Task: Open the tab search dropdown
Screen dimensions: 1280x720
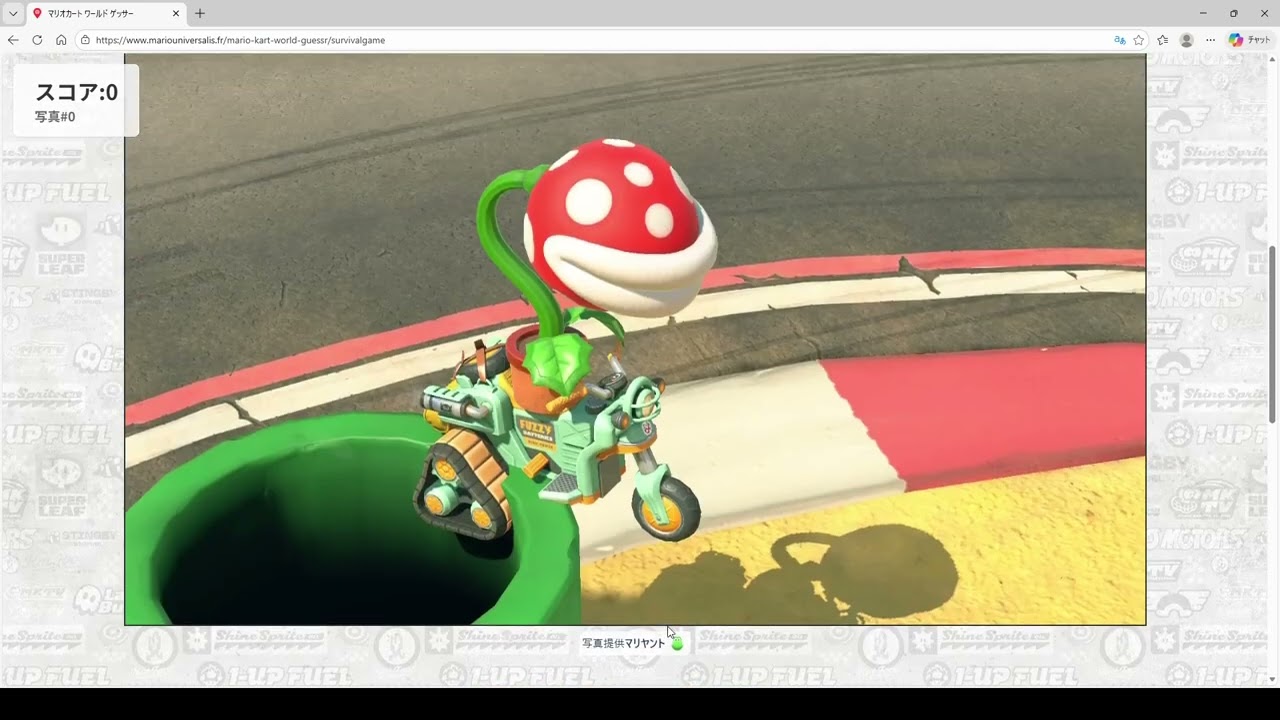Action: [x=13, y=13]
